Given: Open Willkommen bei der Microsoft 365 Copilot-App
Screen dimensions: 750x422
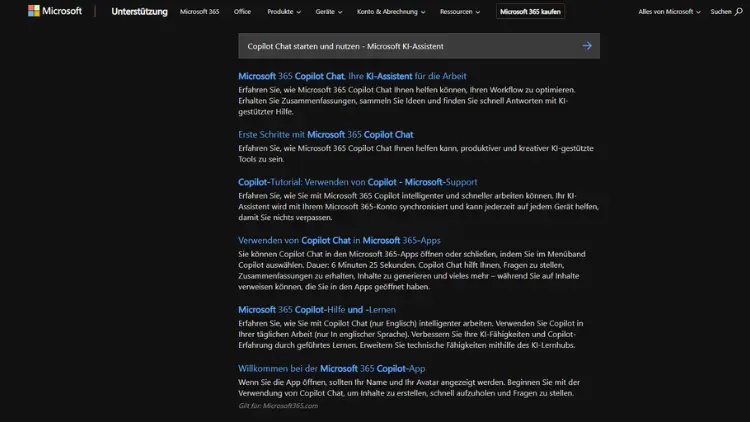Looking at the screenshot, I should point(331,368).
